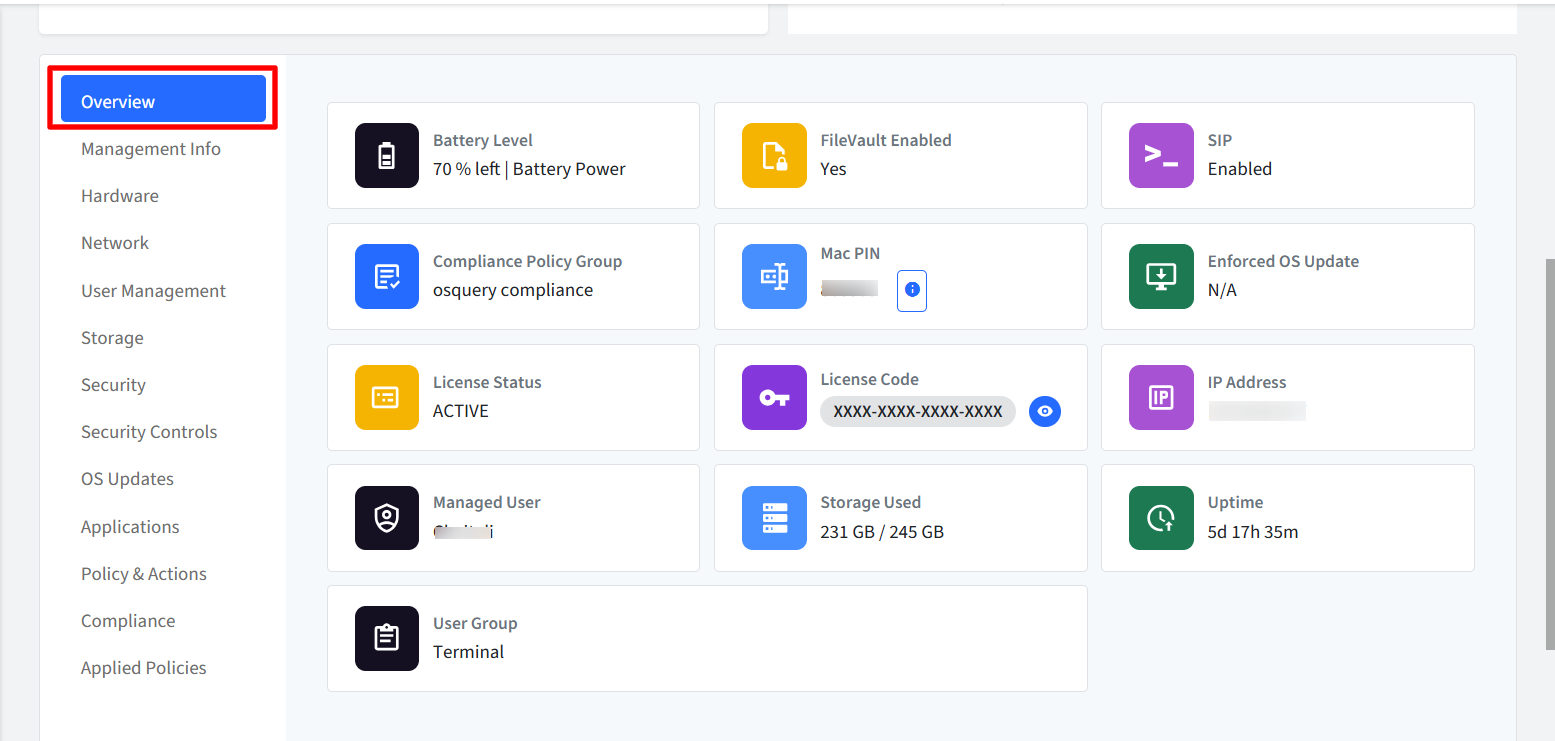Go to Security Controls section
Viewport: 1555px width, 741px height.
[149, 432]
